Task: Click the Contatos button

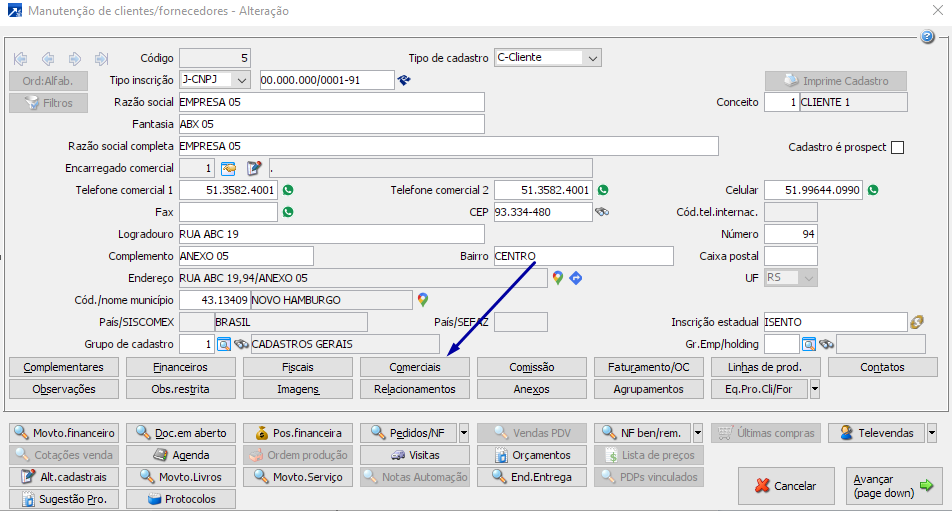Action: tap(882, 367)
